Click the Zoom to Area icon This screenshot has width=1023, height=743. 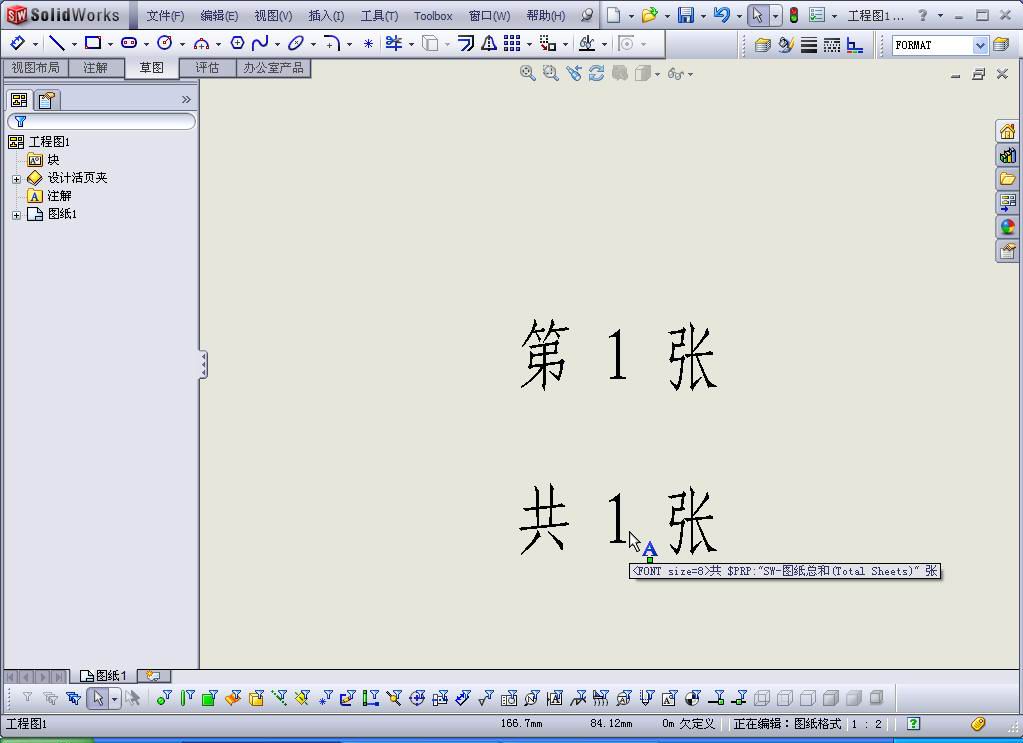[x=551, y=73]
